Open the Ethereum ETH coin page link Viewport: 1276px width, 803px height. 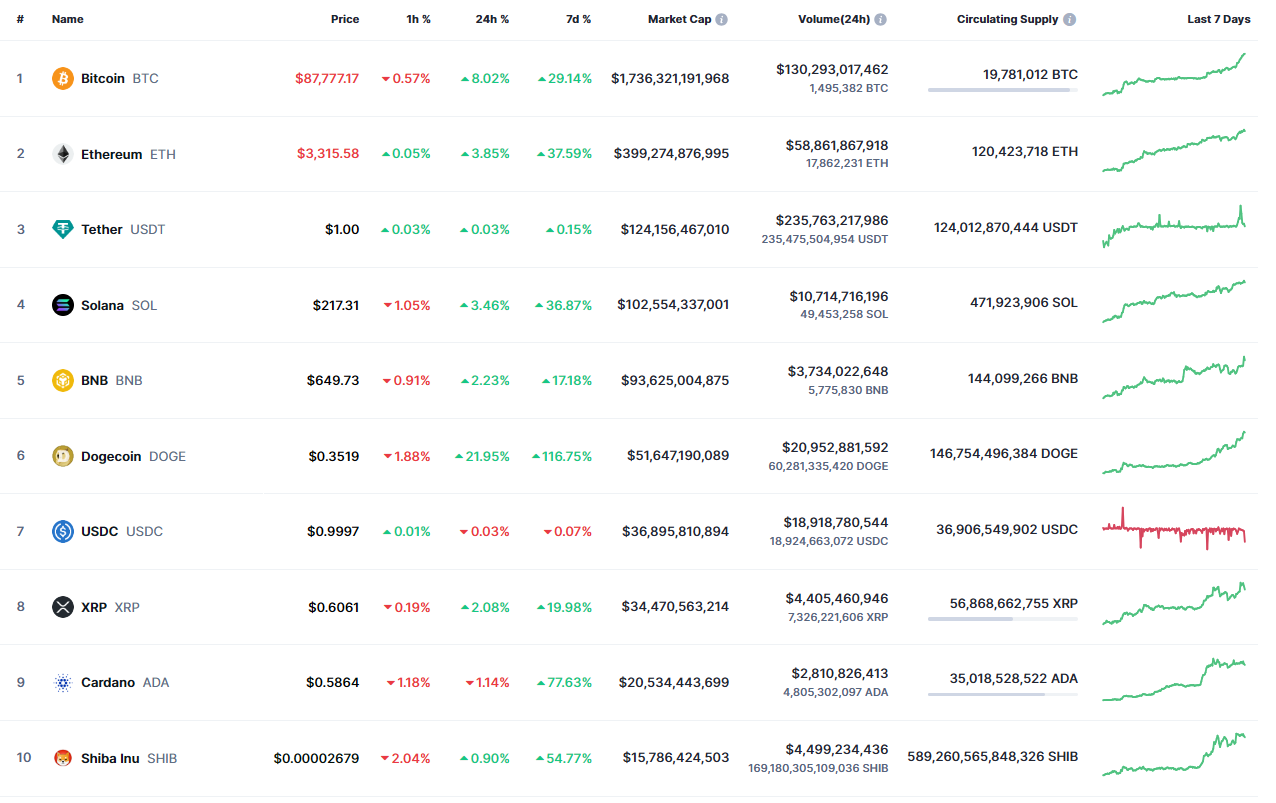114,154
